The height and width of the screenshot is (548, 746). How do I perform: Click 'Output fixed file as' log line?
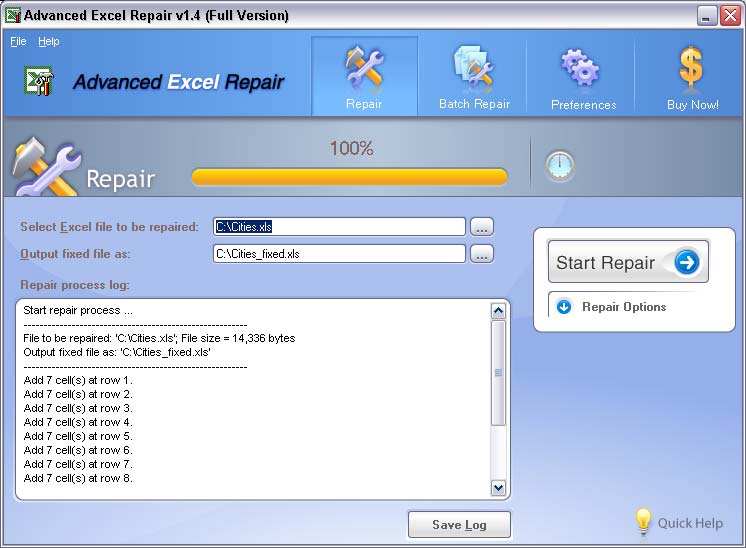pyautogui.click(x=117, y=352)
